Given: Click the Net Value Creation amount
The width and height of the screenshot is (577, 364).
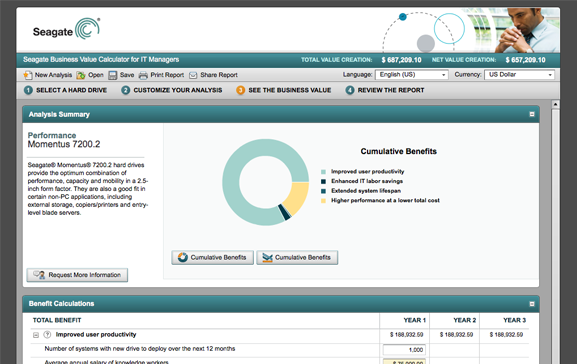Looking at the screenshot, I should [x=525, y=60].
